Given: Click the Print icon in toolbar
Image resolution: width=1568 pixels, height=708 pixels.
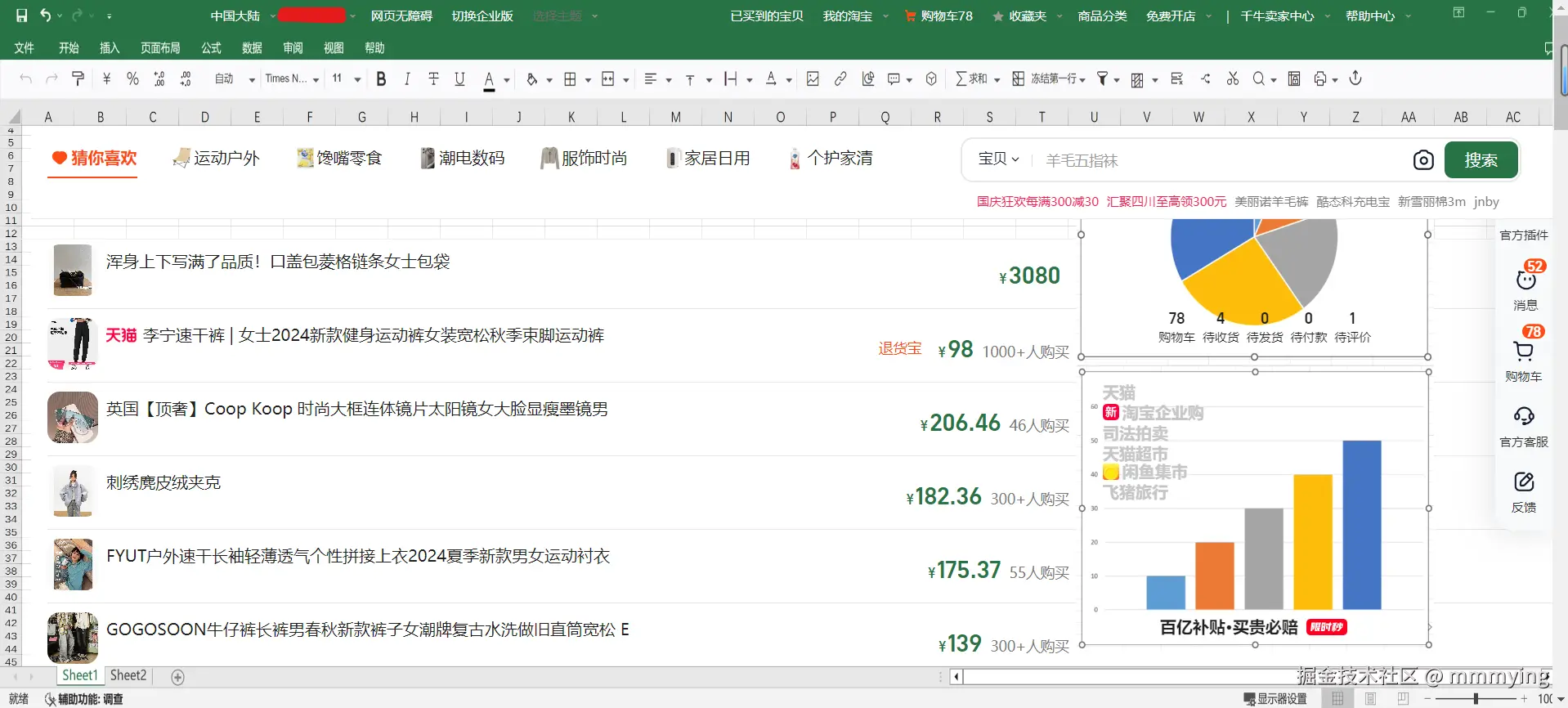Looking at the screenshot, I should tap(1320, 78).
